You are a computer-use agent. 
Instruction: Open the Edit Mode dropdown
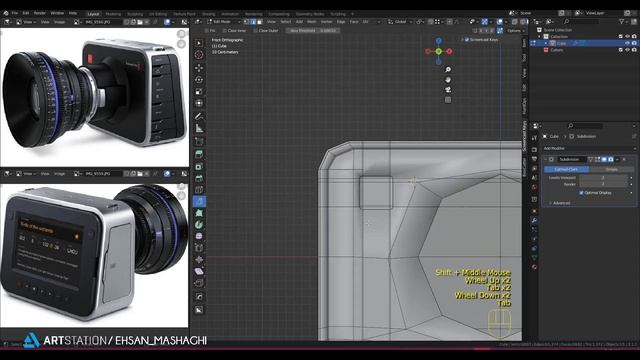point(224,22)
